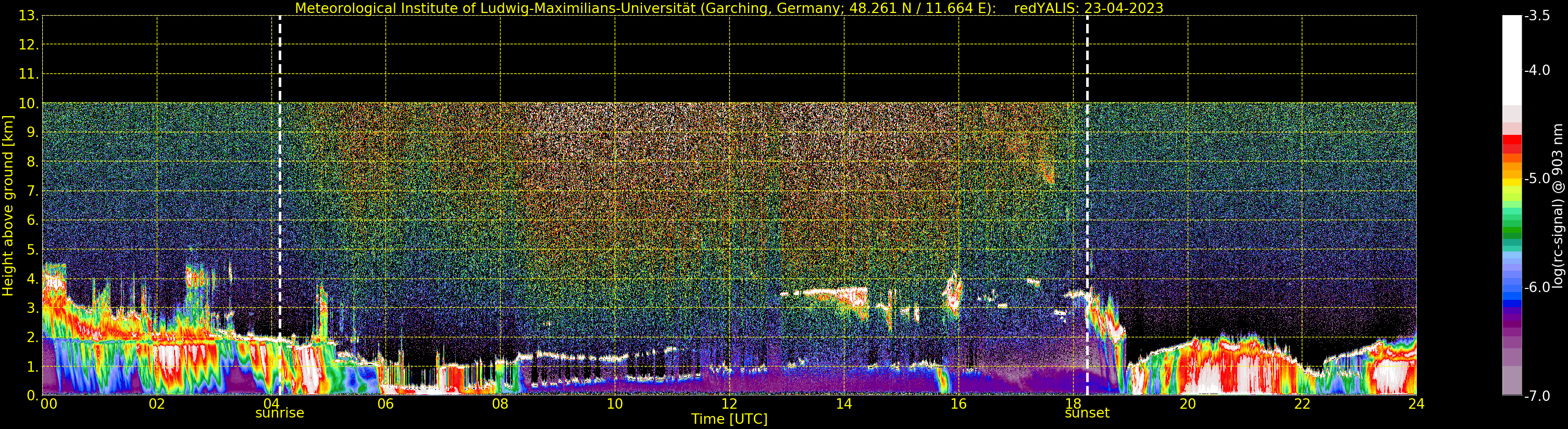Select the white dashed sunset marker line
Image resolution: width=1568 pixels, height=429 pixels.
pos(1087,205)
